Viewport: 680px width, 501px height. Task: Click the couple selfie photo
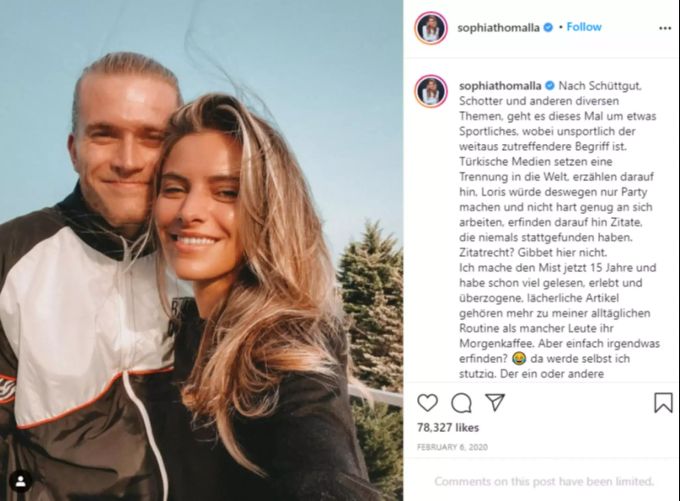tap(201, 251)
